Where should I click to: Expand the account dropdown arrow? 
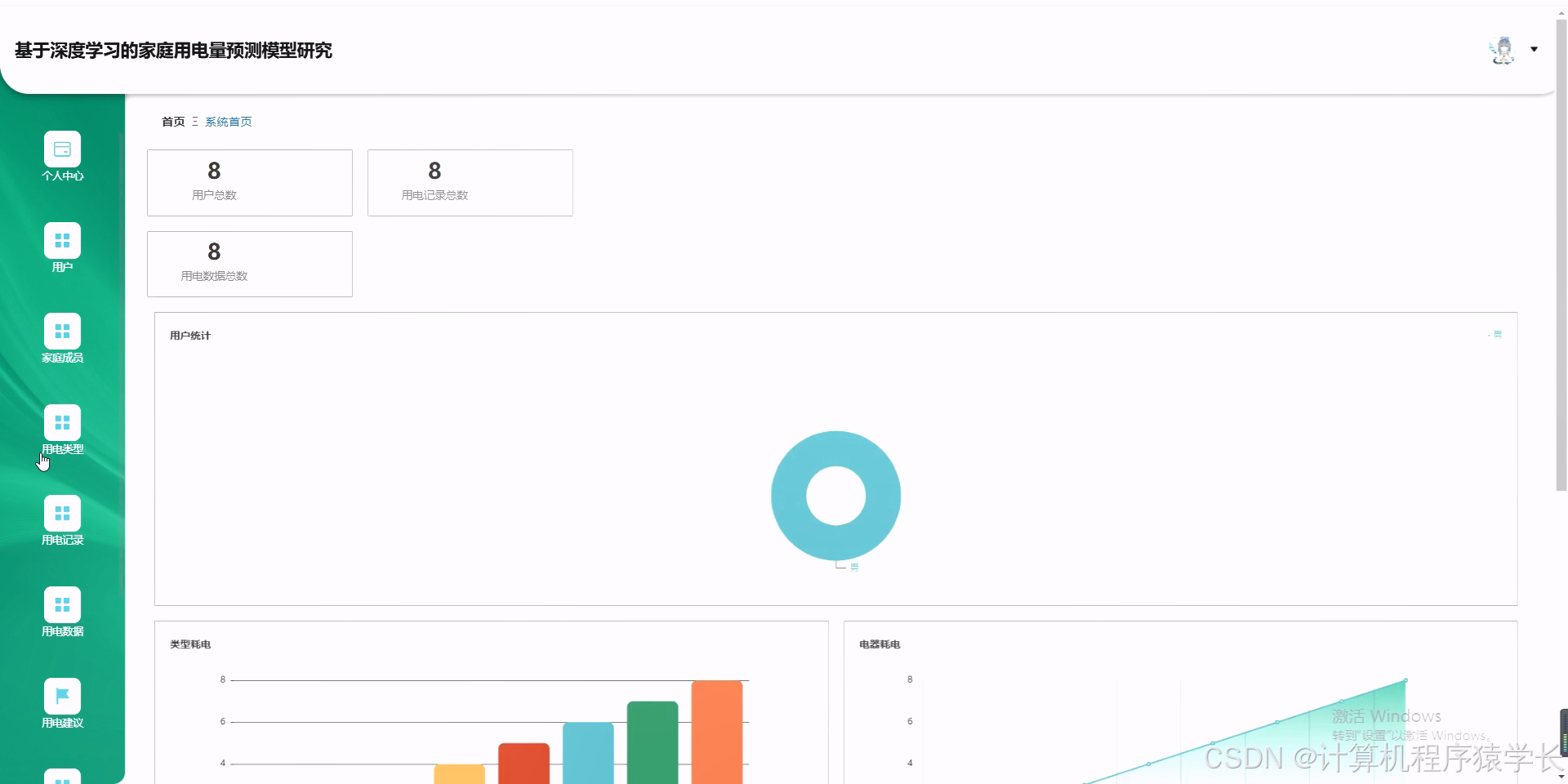click(x=1535, y=49)
